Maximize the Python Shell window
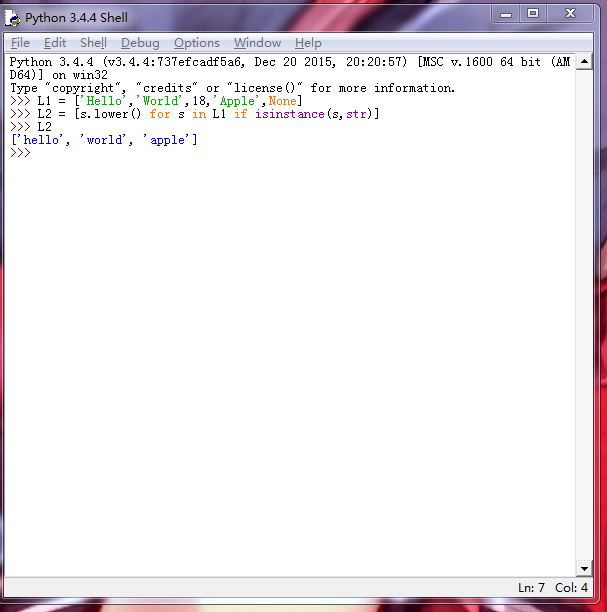Viewport: 607px width, 612px height. point(533,13)
